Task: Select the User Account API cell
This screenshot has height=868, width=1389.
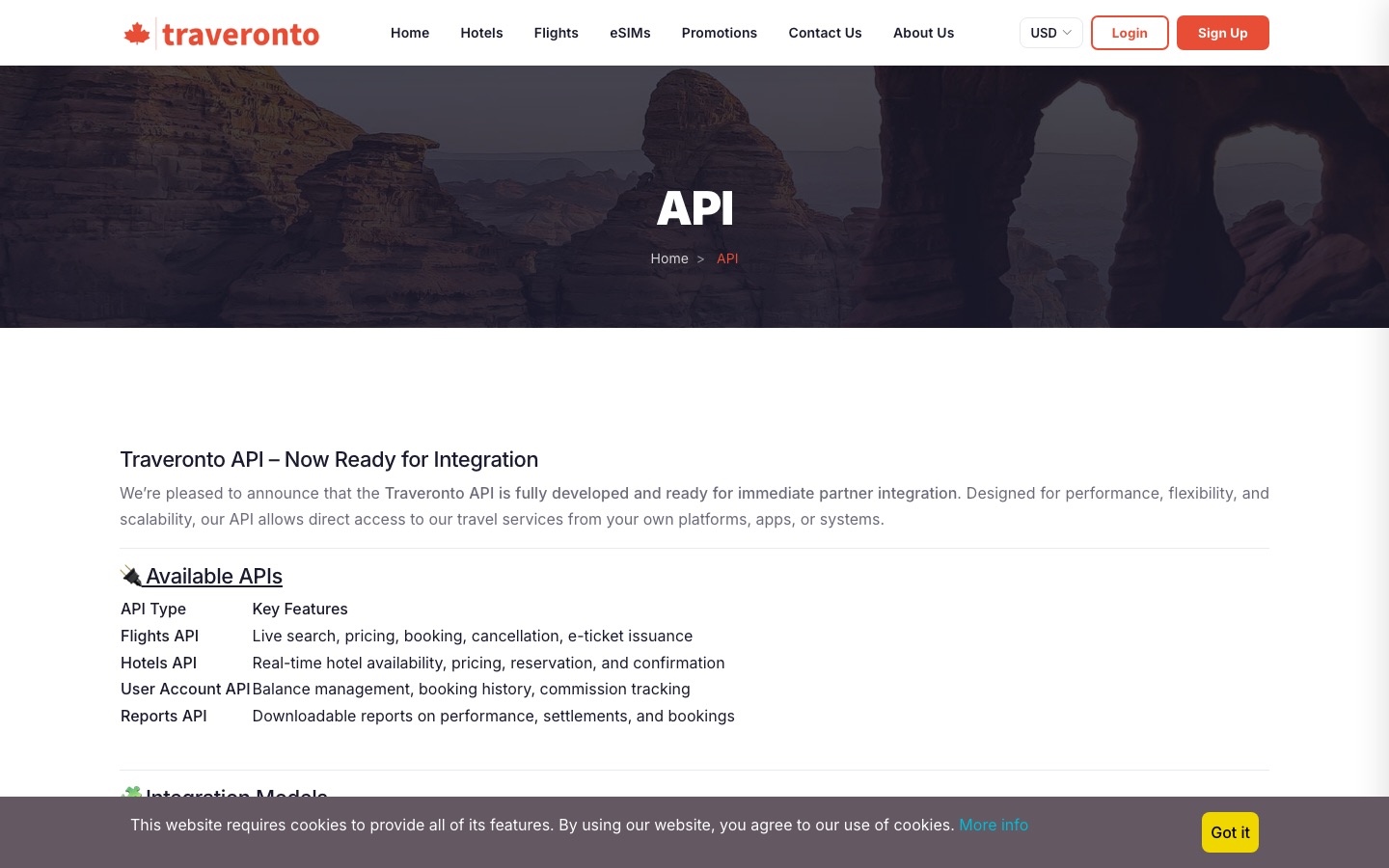Action: tap(185, 689)
